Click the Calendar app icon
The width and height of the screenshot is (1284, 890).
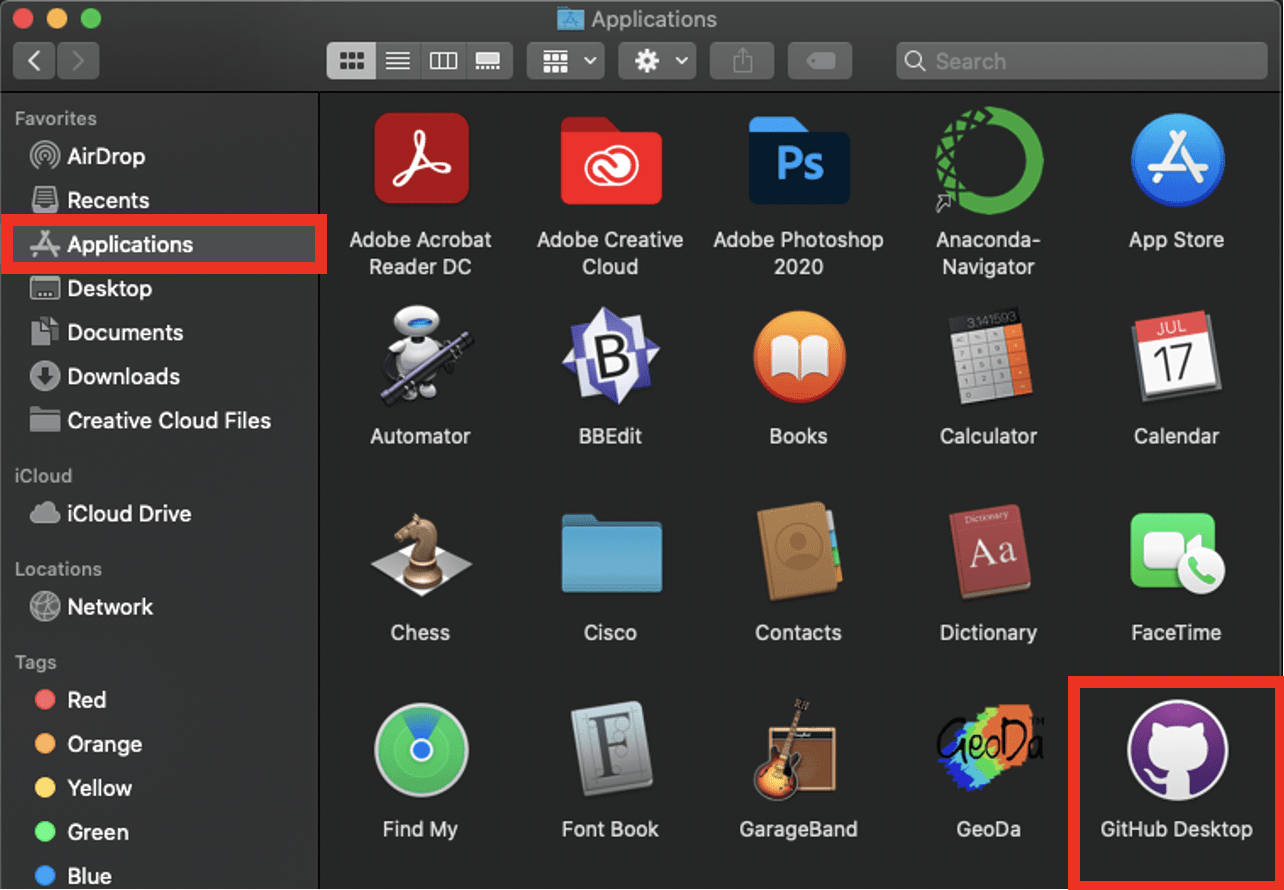click(1177, 356)
